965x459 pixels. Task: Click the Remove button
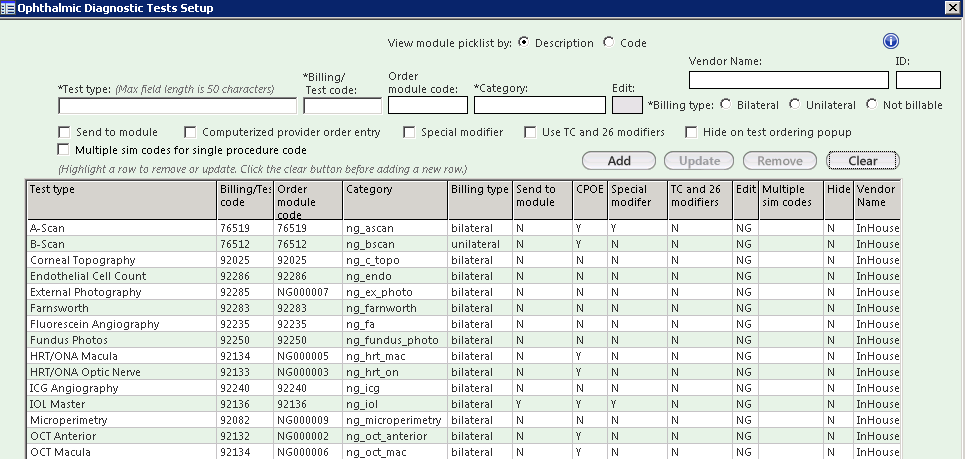[780, 161]
